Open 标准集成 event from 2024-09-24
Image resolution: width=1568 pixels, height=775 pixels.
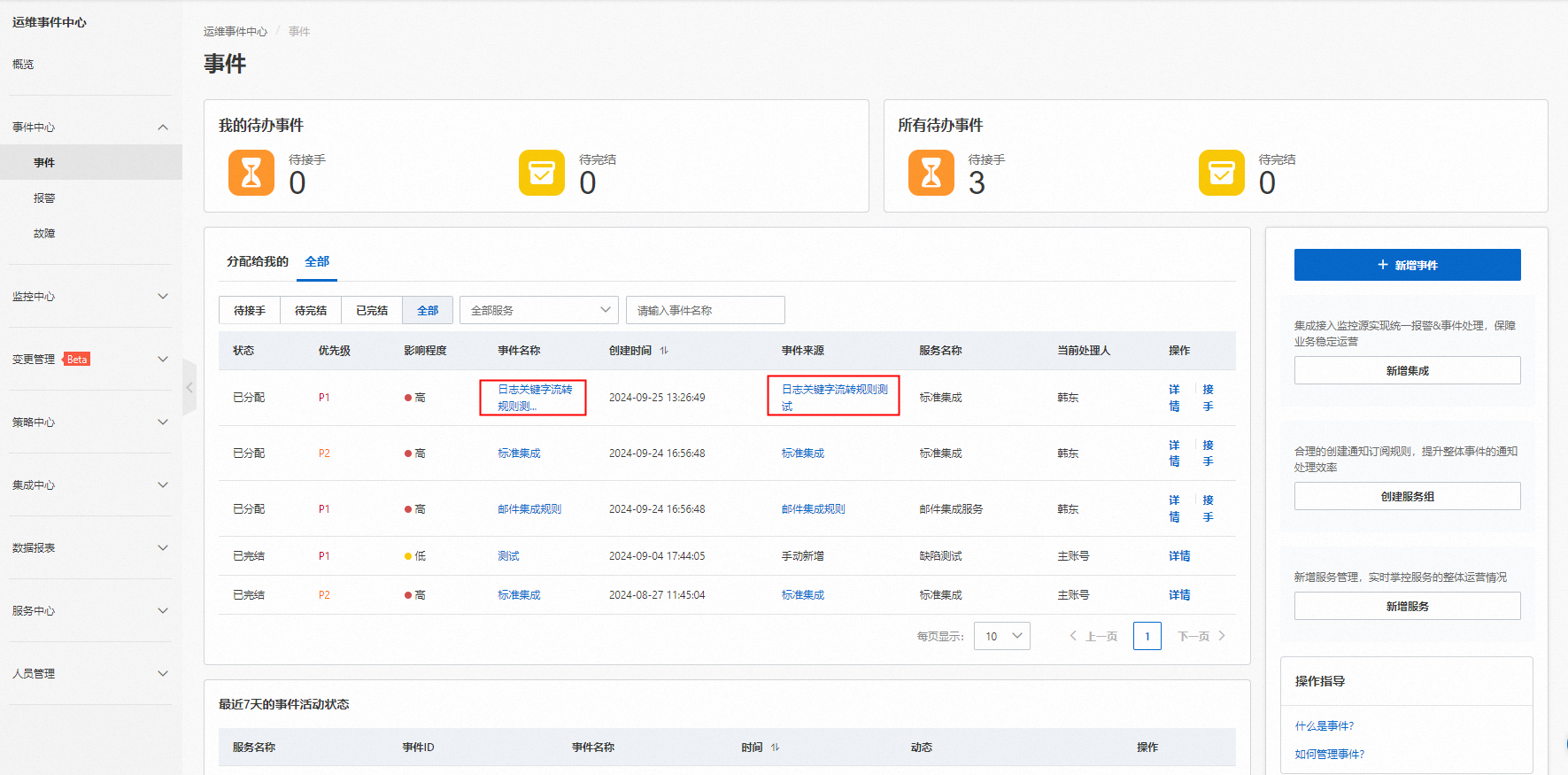click(x=519, y=453)
